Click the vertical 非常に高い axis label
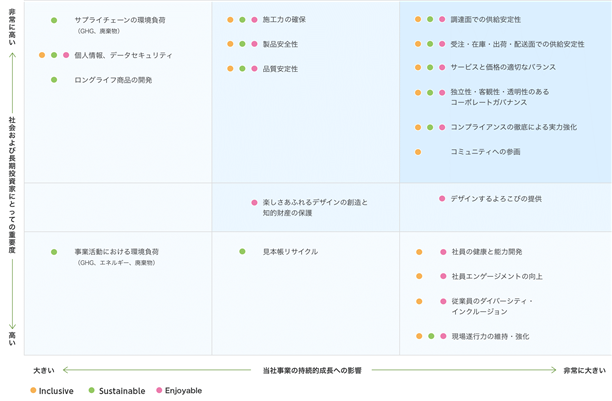 (x=12, y=27)
